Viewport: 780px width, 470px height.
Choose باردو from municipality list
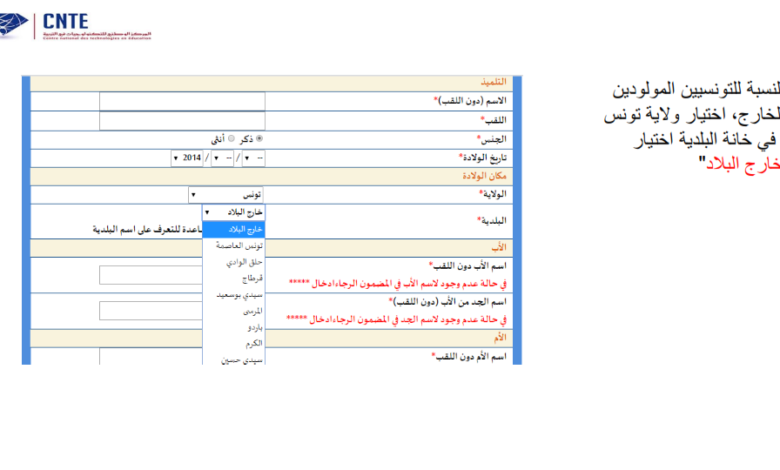pyautogui.click(x=234, y=327)
